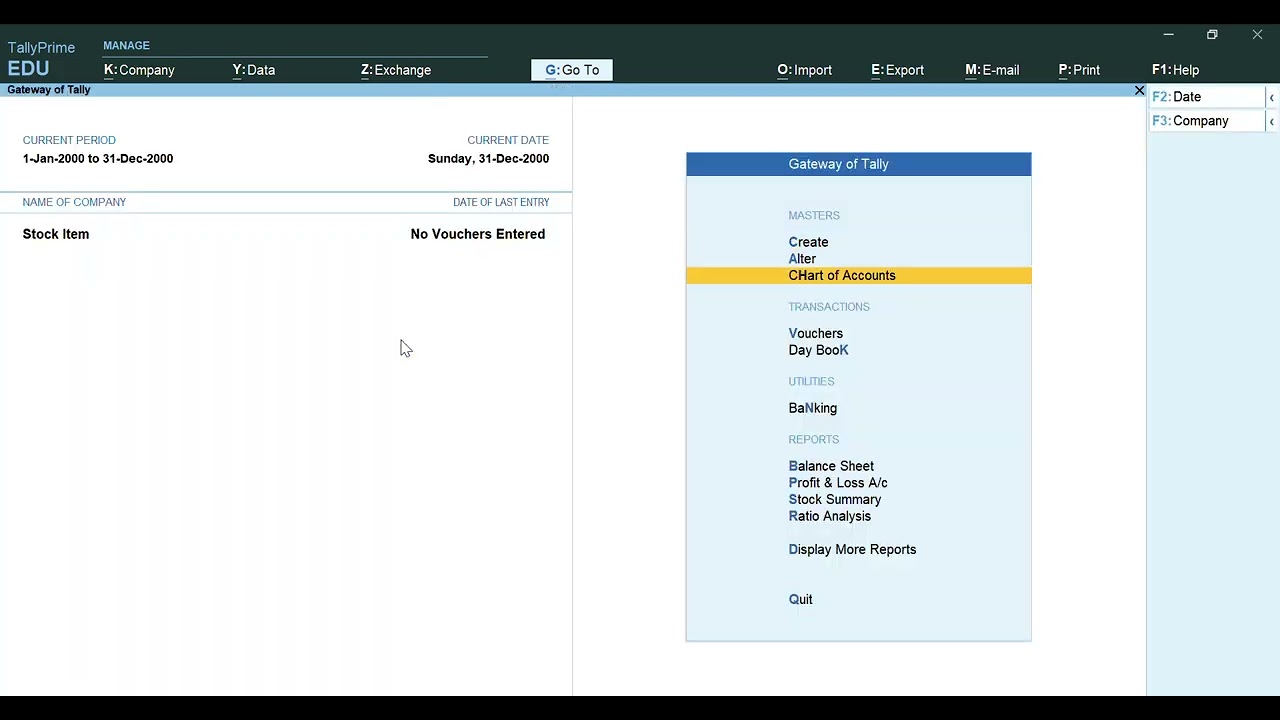Viewport: 1280px width, 720px height.
Task: Close the TallyPrime window
Action: point(1257,35)
